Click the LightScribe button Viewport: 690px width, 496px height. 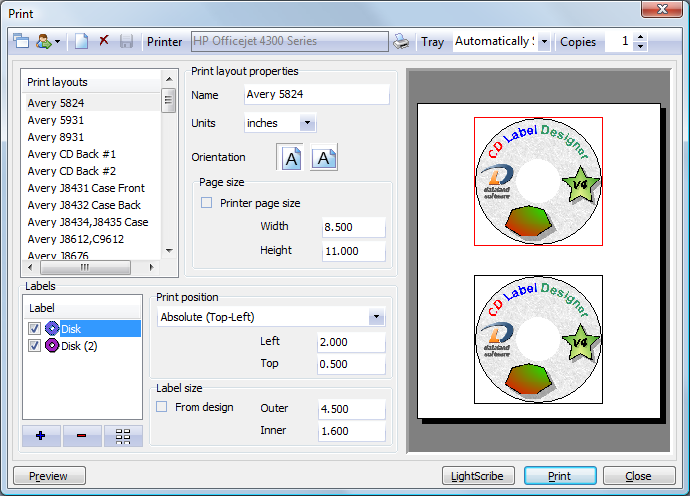[x=478, y=476]
